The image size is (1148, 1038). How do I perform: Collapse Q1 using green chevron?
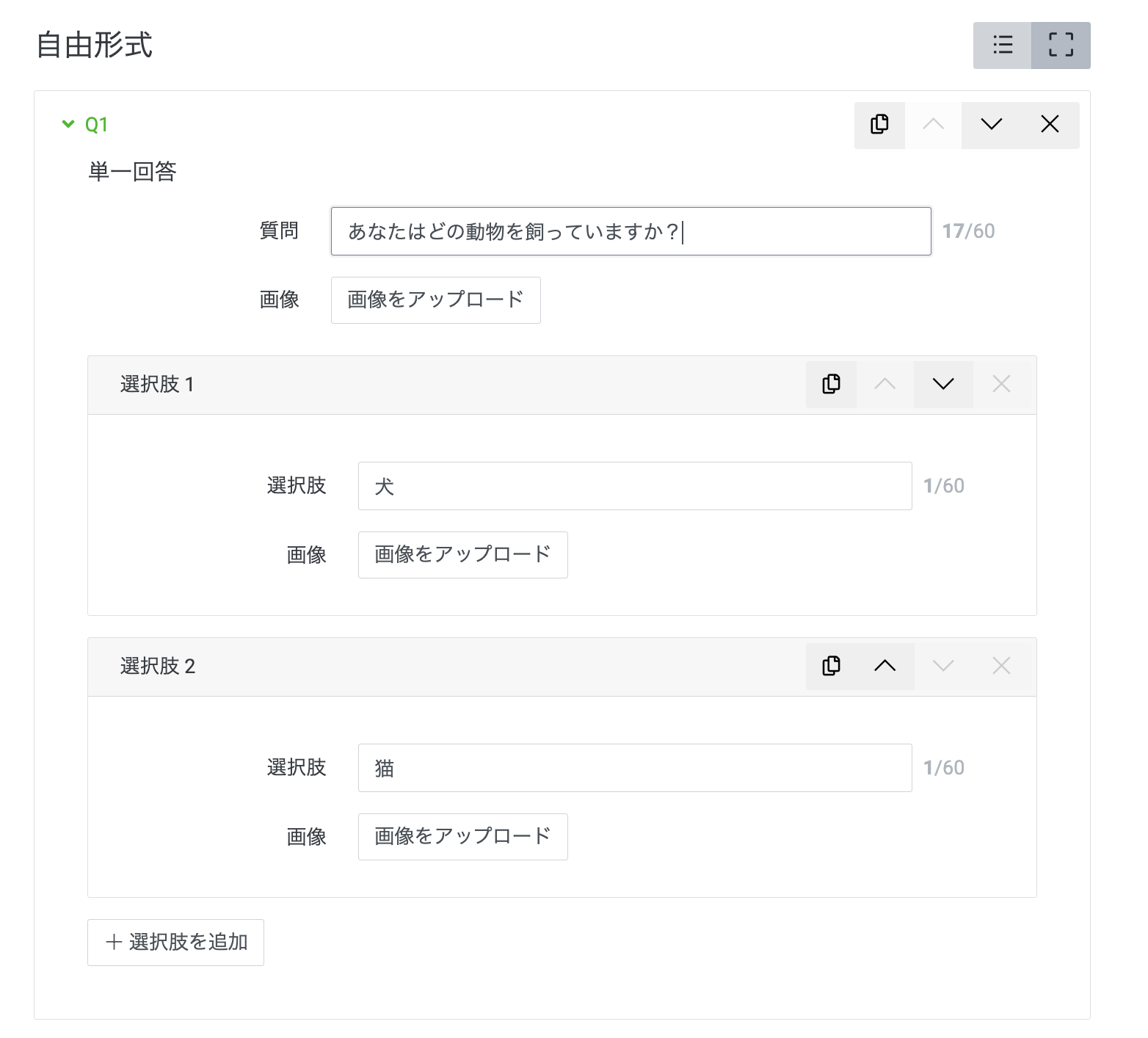pyautogui.click(x=68, y=125)
